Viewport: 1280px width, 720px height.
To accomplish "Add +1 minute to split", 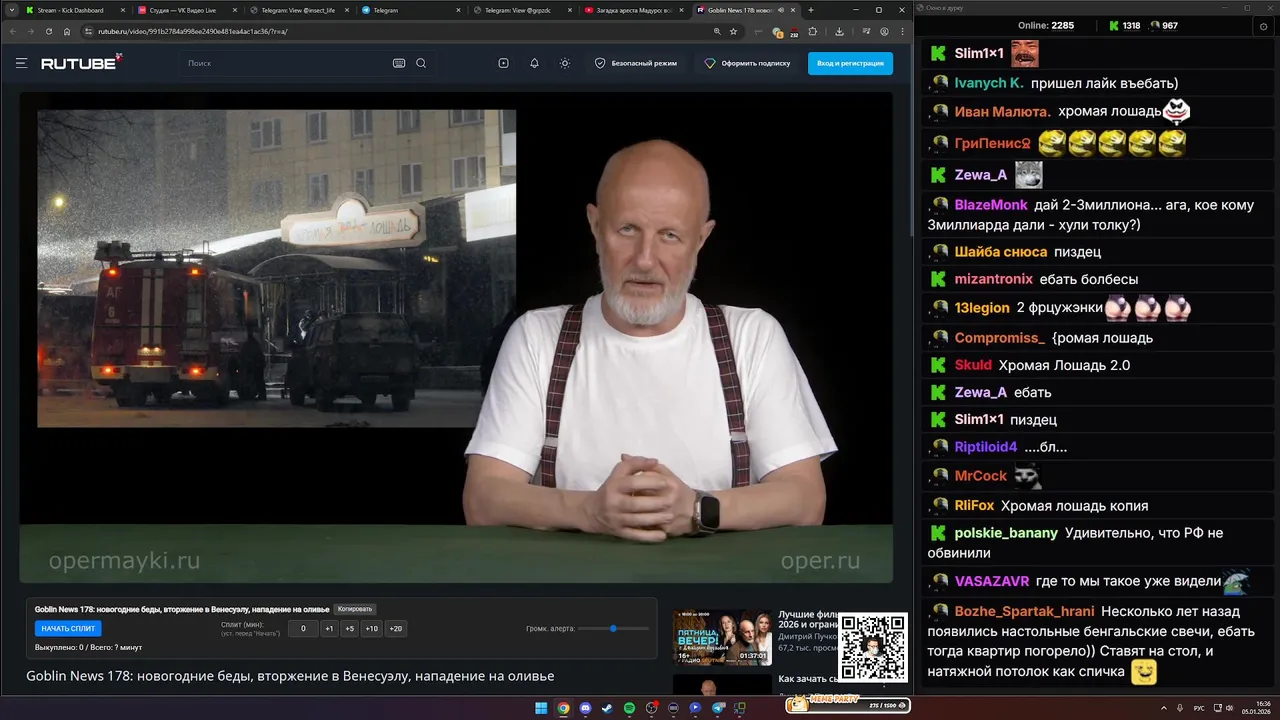I will pos(329,628).
